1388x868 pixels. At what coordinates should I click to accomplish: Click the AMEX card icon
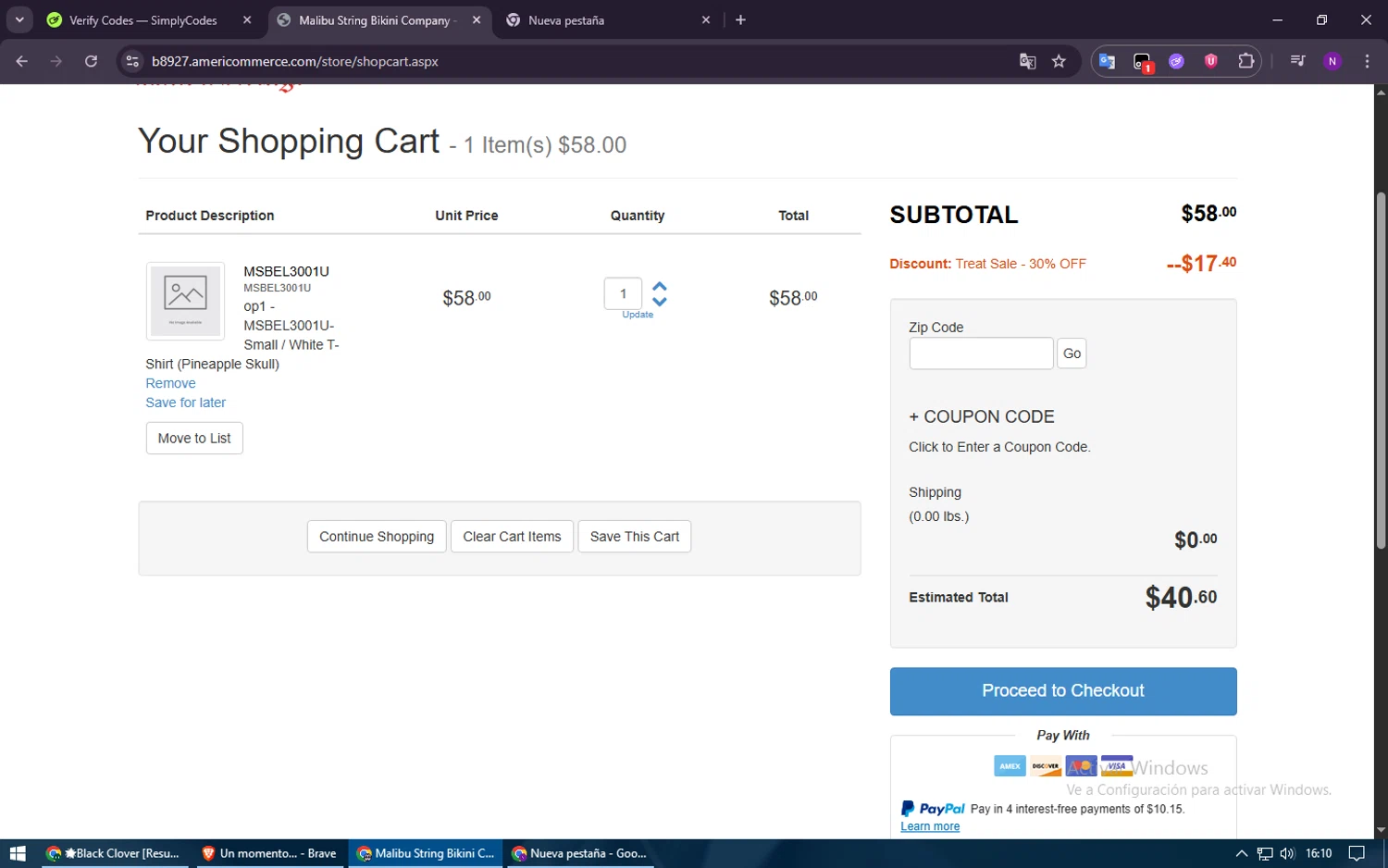(x=1010, y=766)
